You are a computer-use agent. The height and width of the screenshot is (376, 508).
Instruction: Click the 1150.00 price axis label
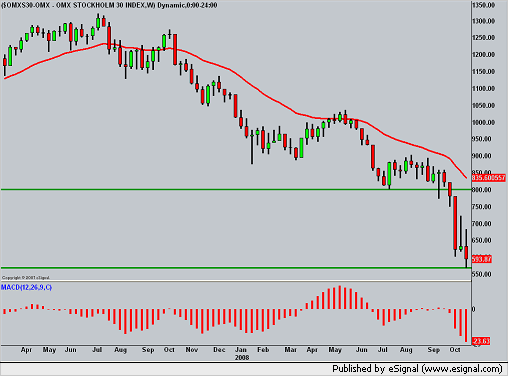[483, 71]
